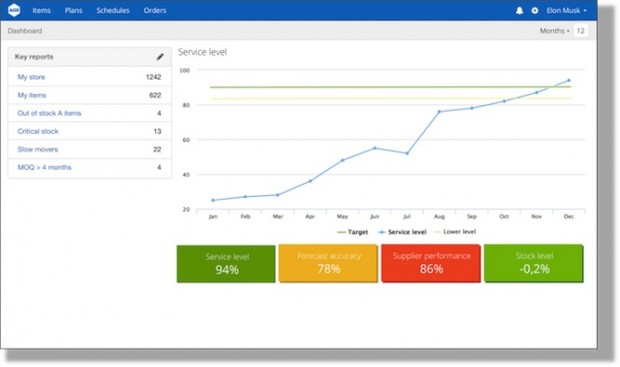The width and height of the screenshot is (620, 367).
Task: Click the Sep data point on chart
Action: pyautogui.click(x=472, y=108)
